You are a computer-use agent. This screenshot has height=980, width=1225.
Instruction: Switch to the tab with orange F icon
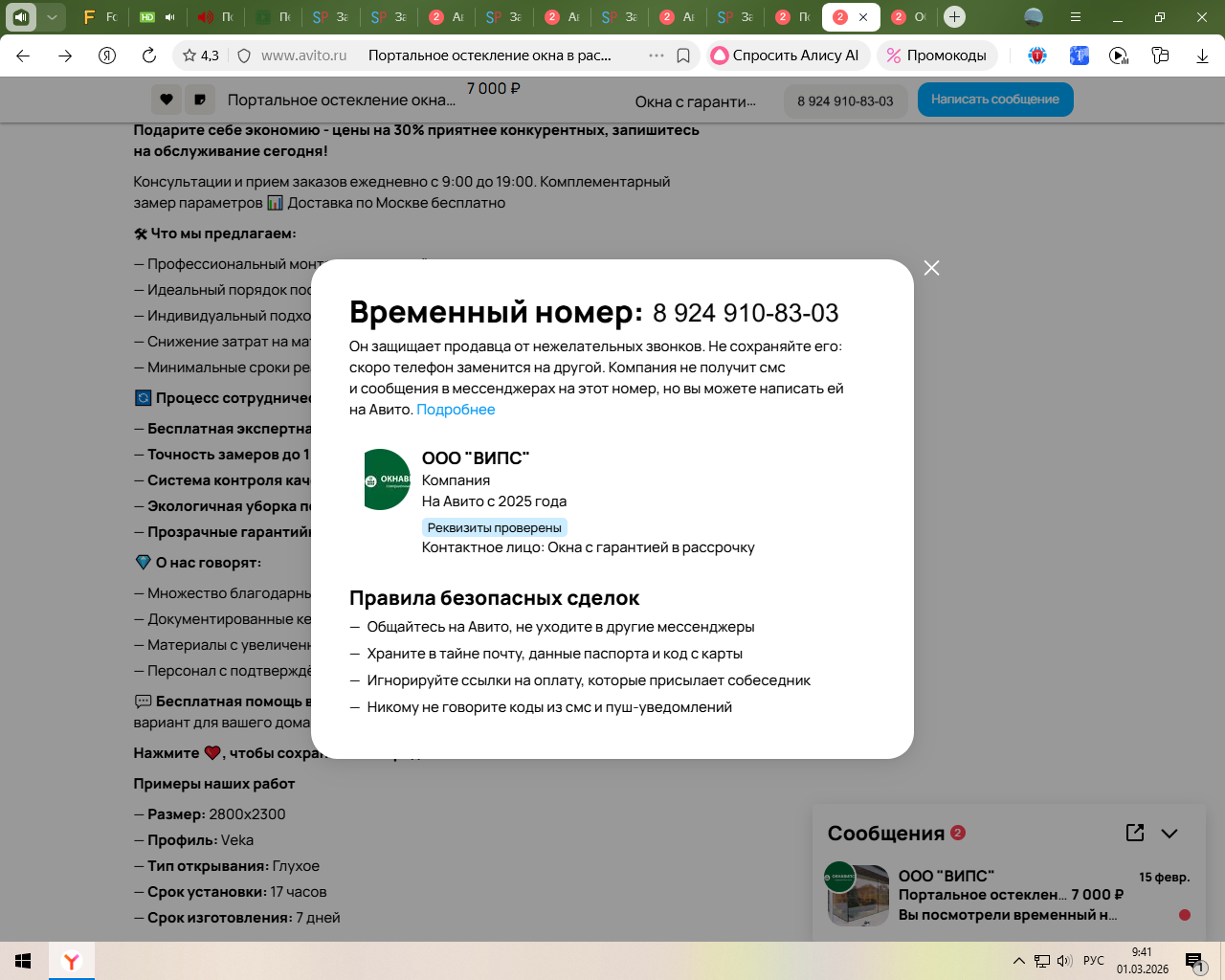pos(100,16)
